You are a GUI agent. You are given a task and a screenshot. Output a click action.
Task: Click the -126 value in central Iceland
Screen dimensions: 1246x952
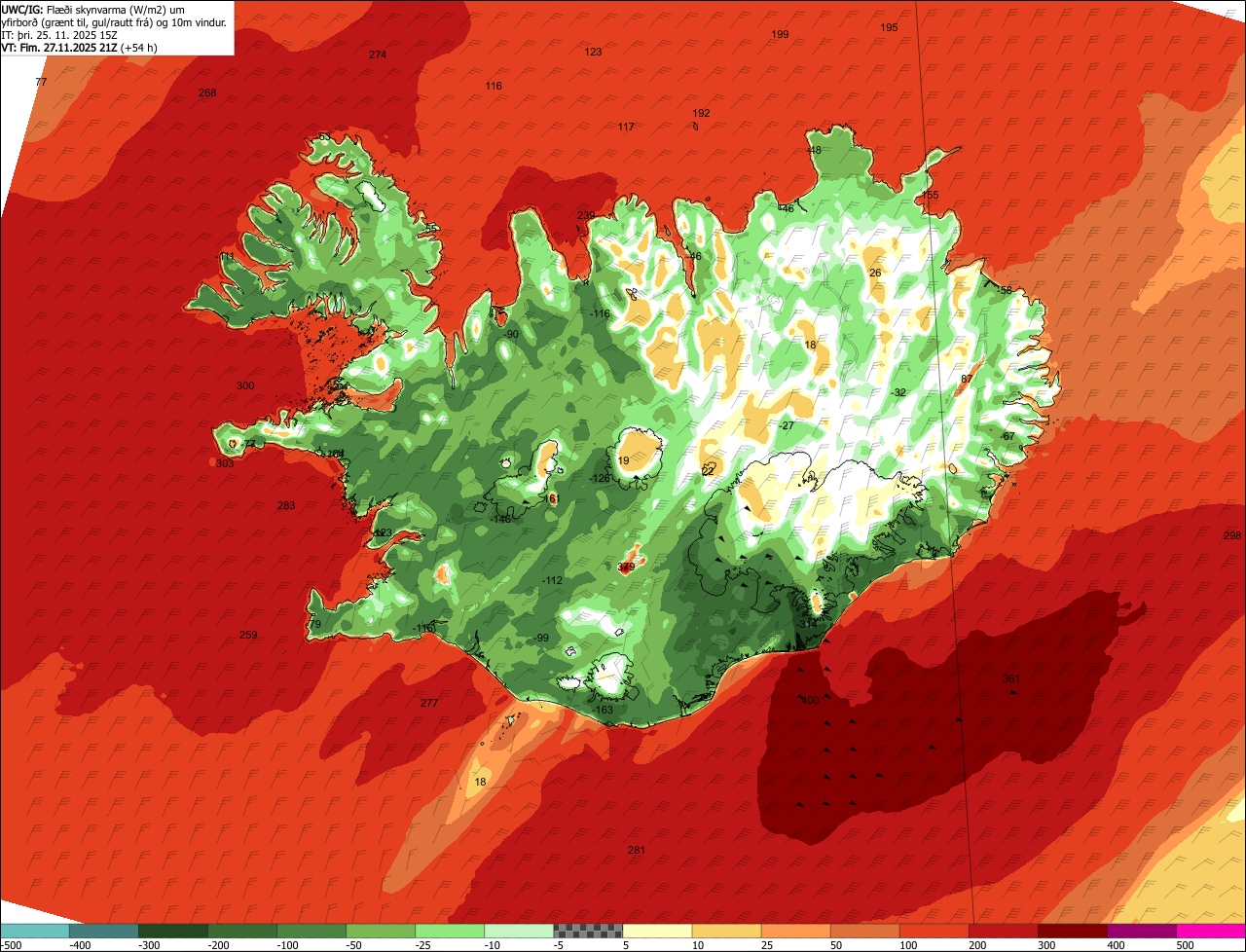click(x=601, y=478)
